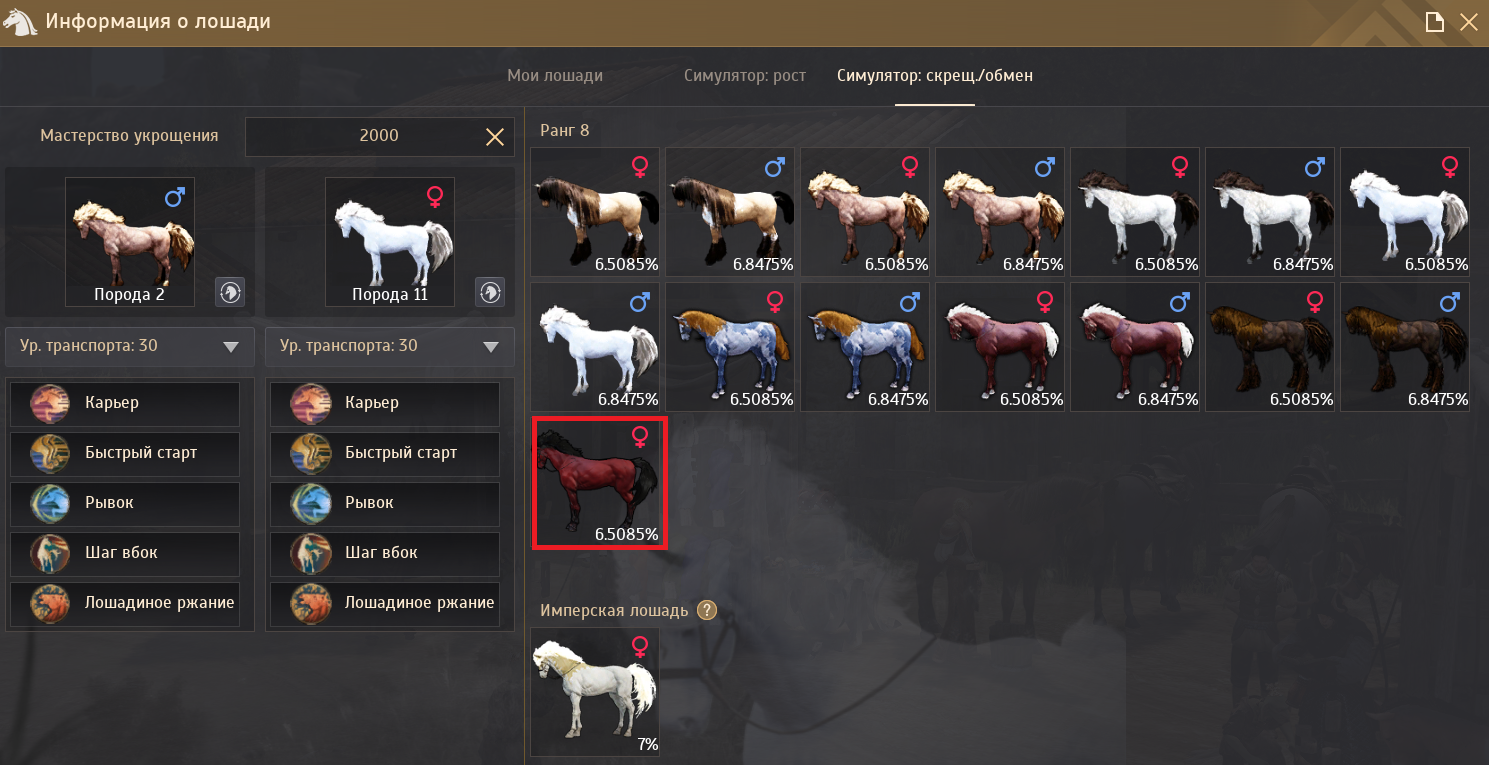Switch to the Мои лошади tab
1489x765 pixels.
(555, 76)
